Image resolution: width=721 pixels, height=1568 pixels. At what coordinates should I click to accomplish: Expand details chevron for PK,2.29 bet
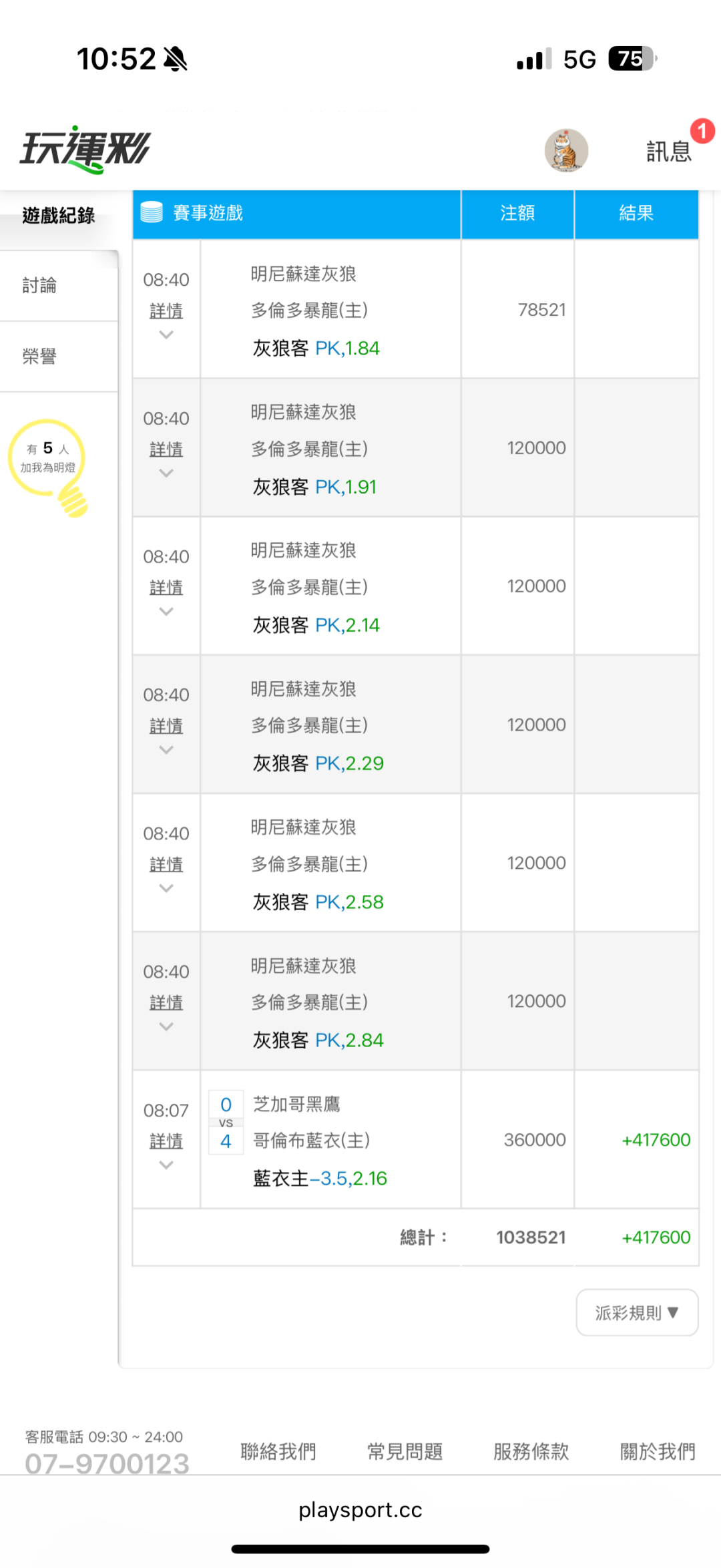click(166, 750)
